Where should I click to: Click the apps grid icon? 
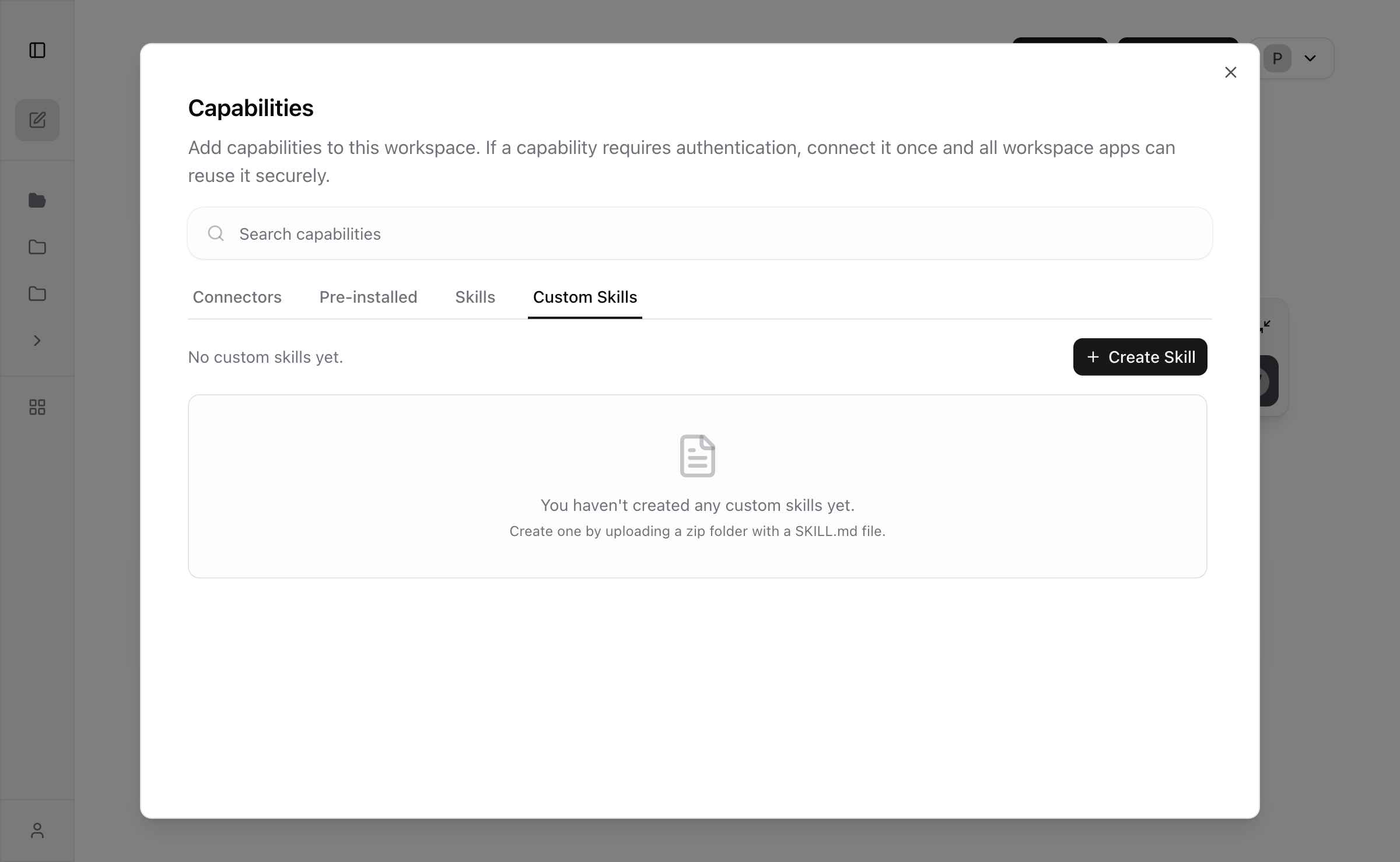tap(37, 407)
